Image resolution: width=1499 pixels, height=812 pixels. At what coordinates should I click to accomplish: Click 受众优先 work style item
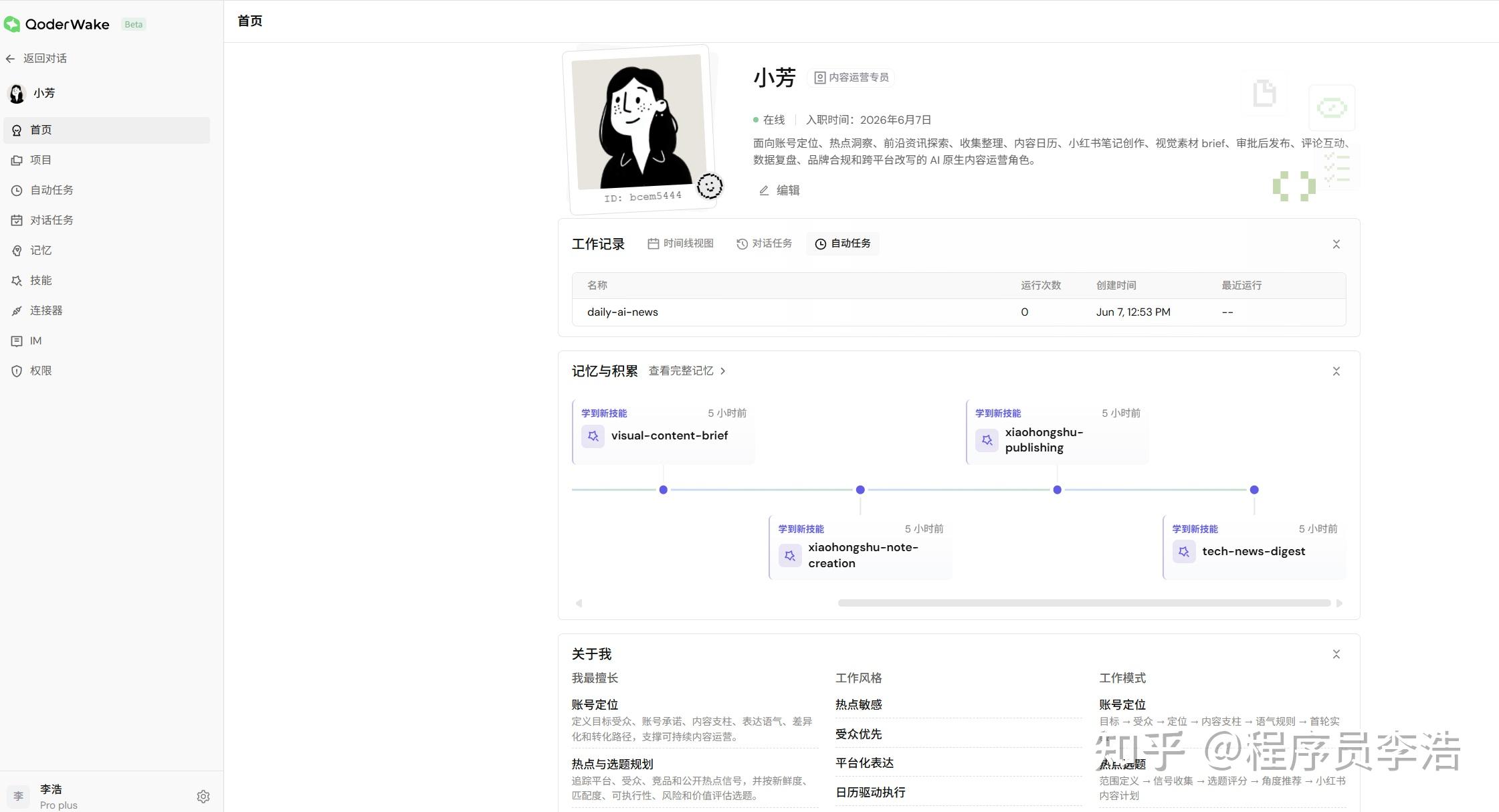[858, 734]
